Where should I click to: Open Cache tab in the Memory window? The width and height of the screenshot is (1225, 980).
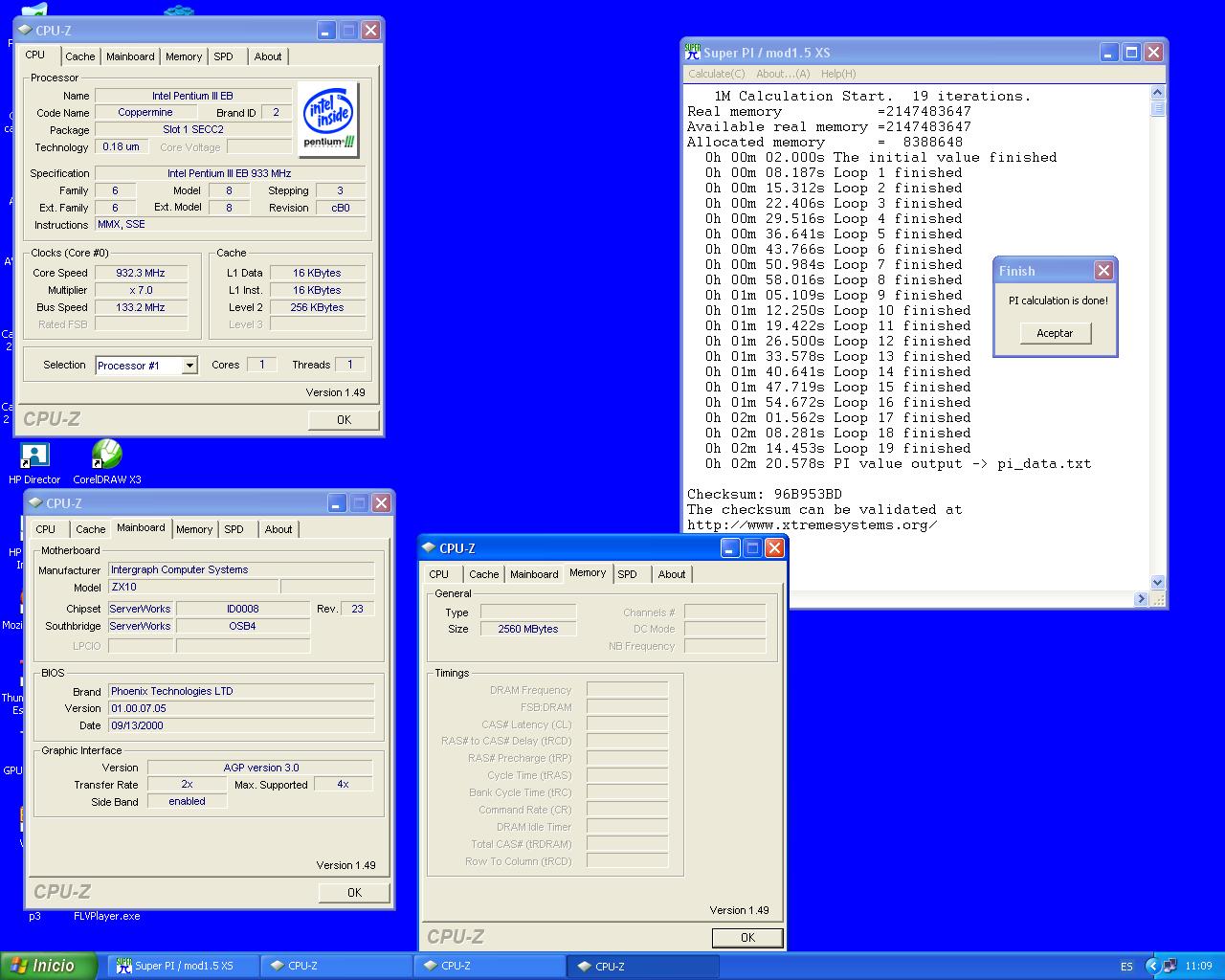(x=484, y=574)
